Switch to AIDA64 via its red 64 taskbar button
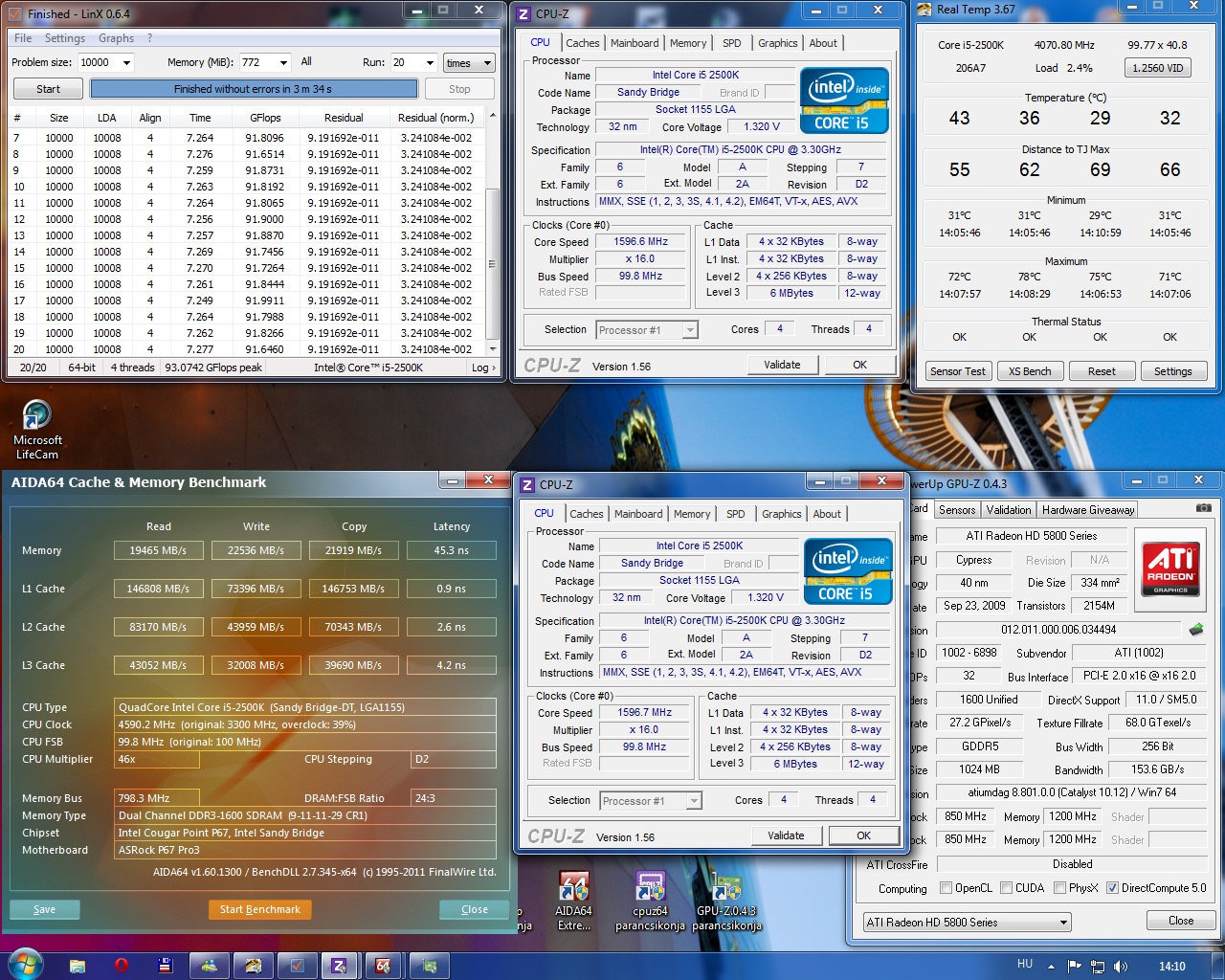This screenshot has width=1225, height=980. pyautogui.click(x=384, y=966)
